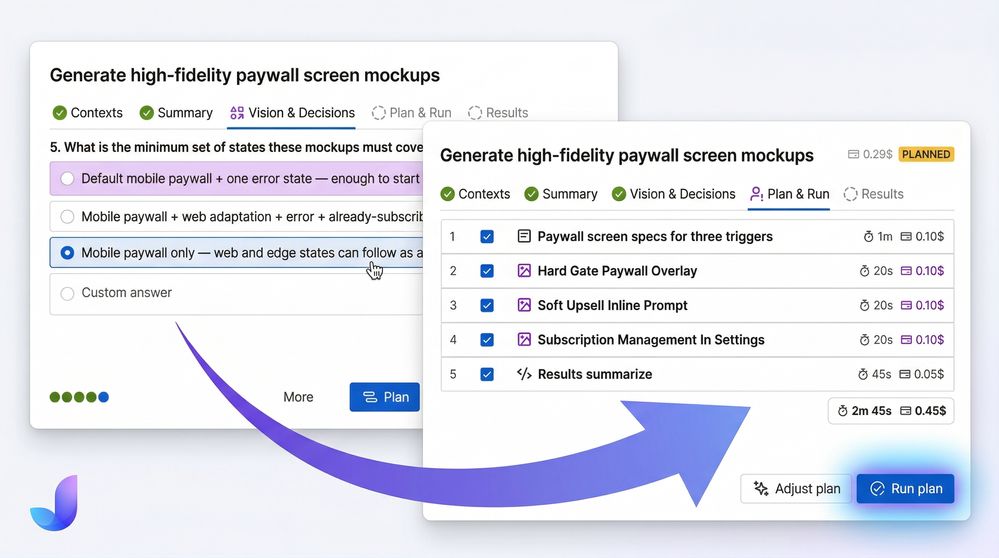
Task: Uncheck Results summarize step checkbox
Action: 487,374
